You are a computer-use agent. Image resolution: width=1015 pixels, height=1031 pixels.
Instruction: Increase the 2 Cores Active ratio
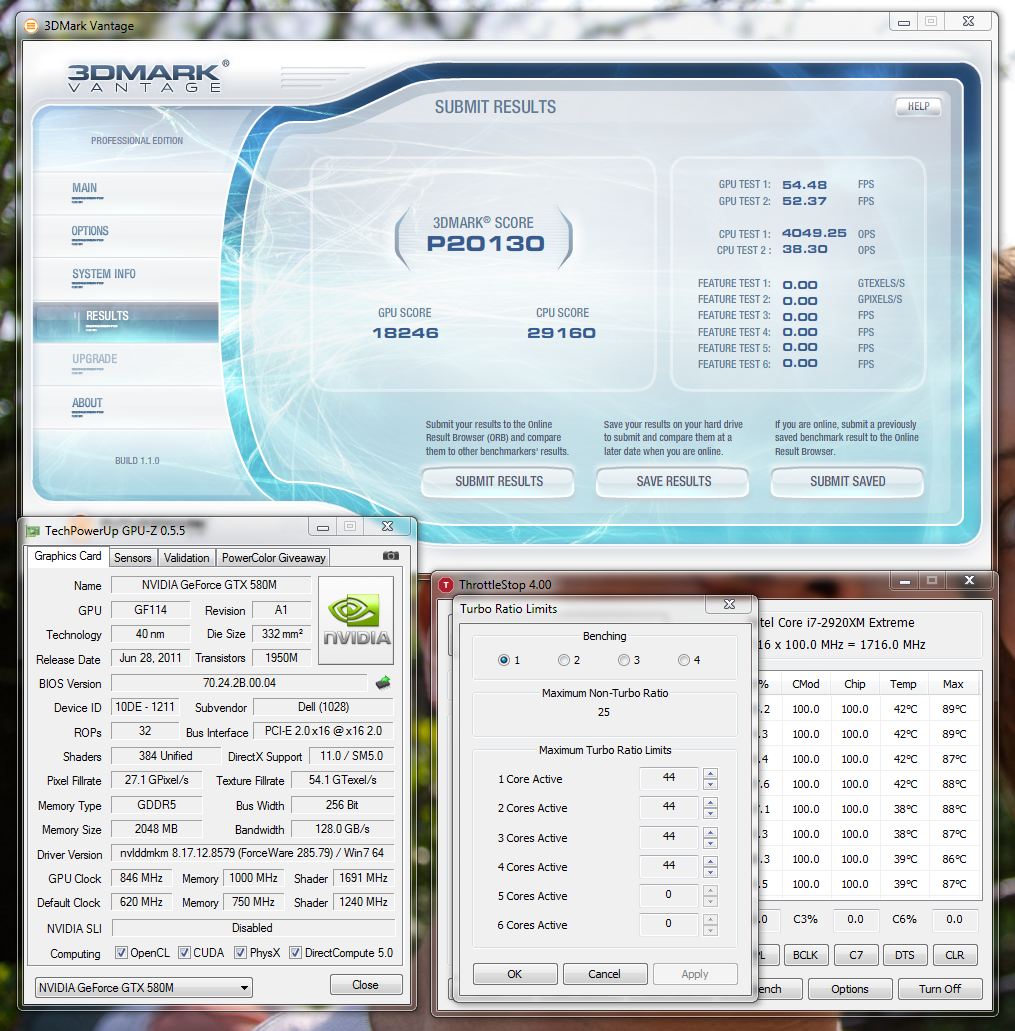point(710,802)
